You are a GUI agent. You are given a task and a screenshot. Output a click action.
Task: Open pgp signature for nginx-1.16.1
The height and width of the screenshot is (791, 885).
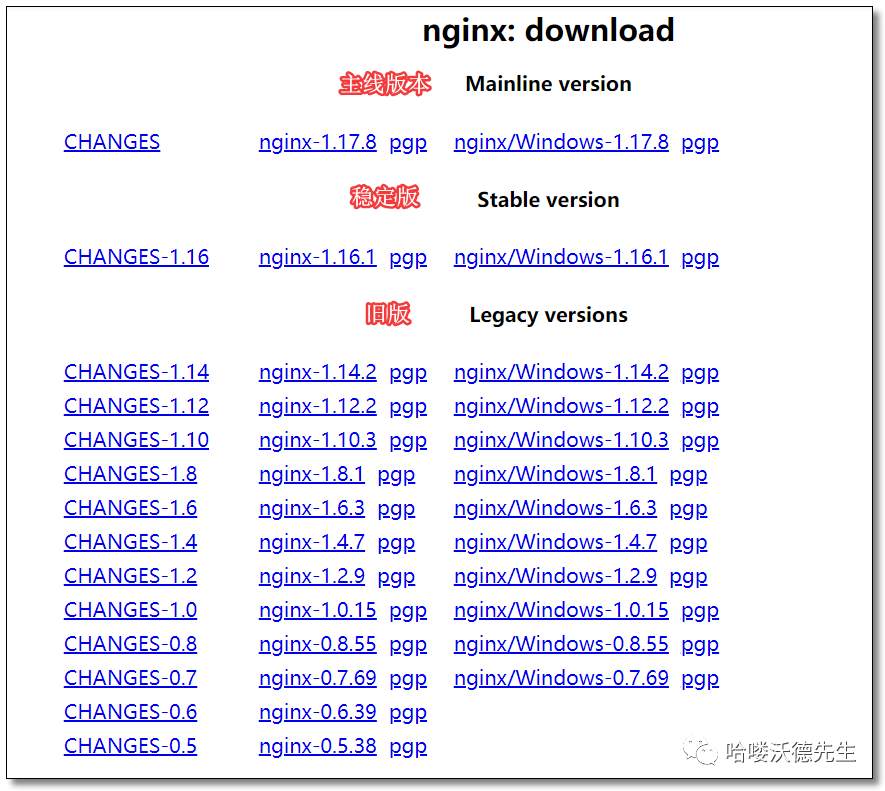point(408,259)
